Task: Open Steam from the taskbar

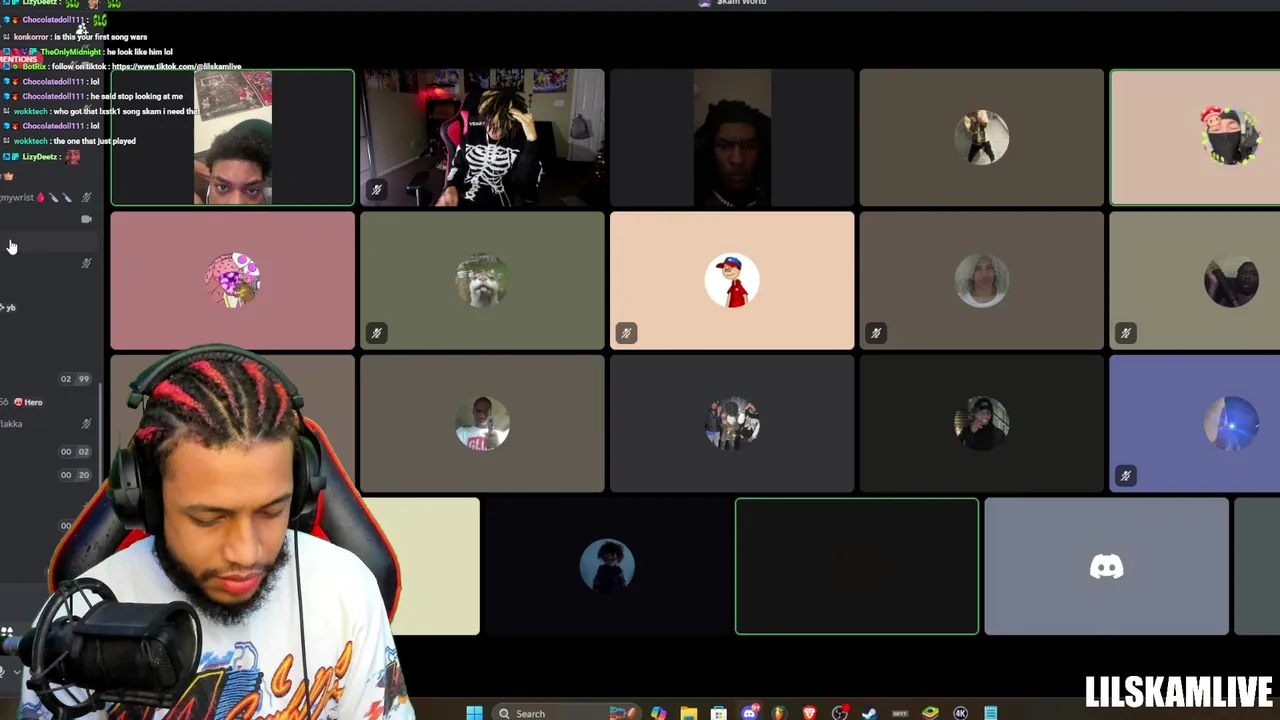Action: [x=869, y=713]
